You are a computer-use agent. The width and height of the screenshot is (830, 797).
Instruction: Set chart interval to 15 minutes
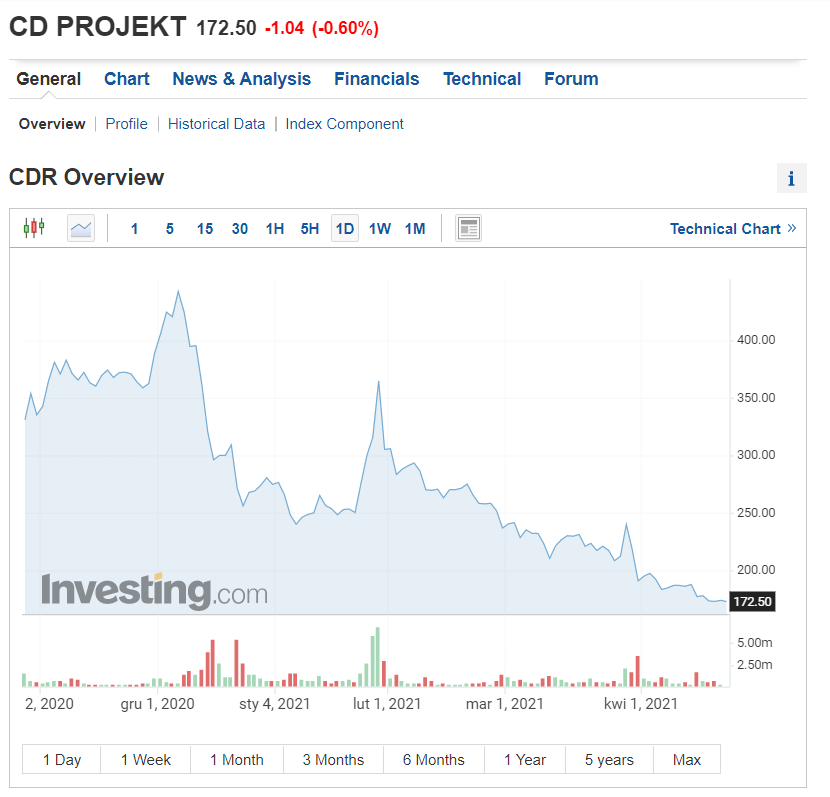click(205, 229)
